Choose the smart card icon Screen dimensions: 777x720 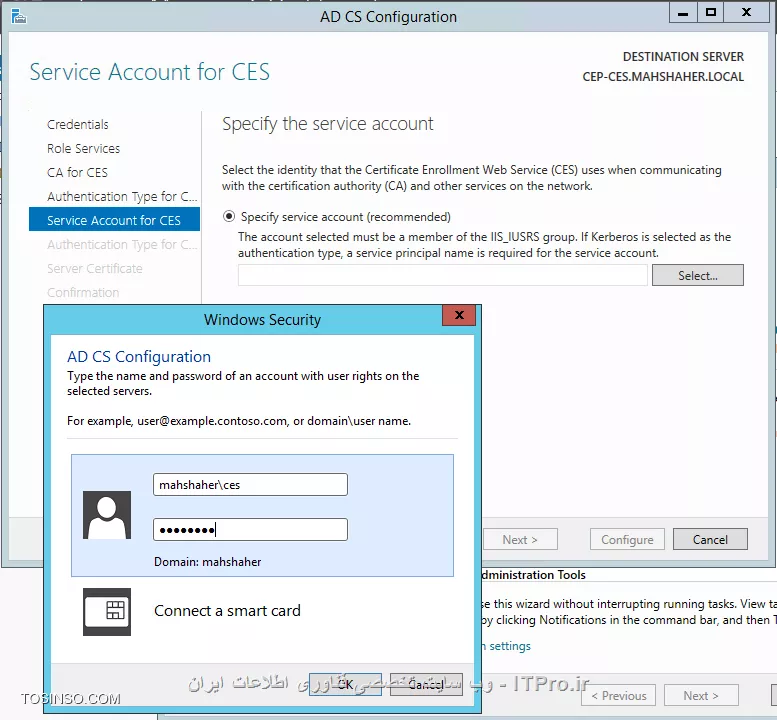[x=107, y=611]
